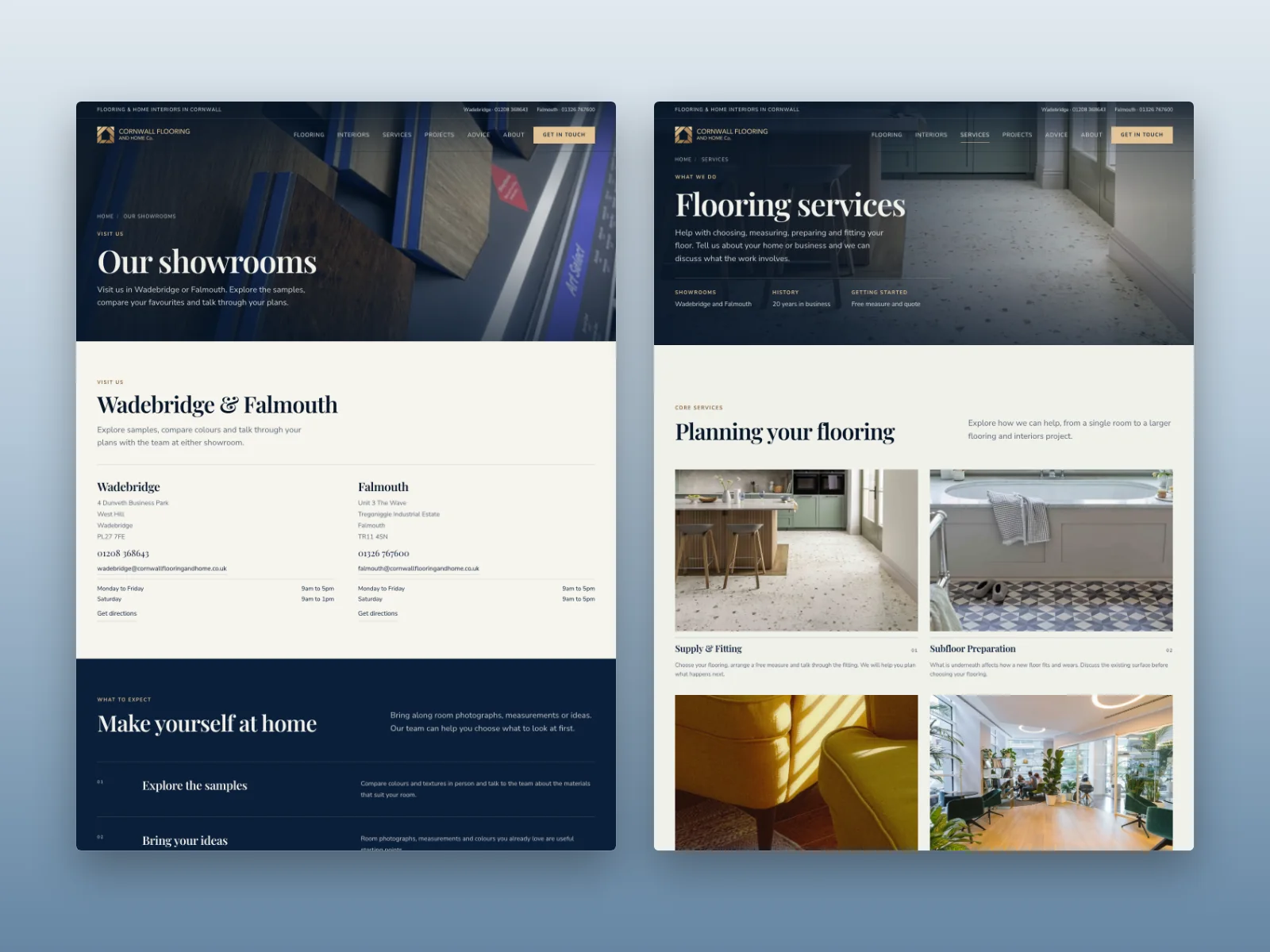Click Cornwall Flooring logo on showrooms page

[144, 134]
